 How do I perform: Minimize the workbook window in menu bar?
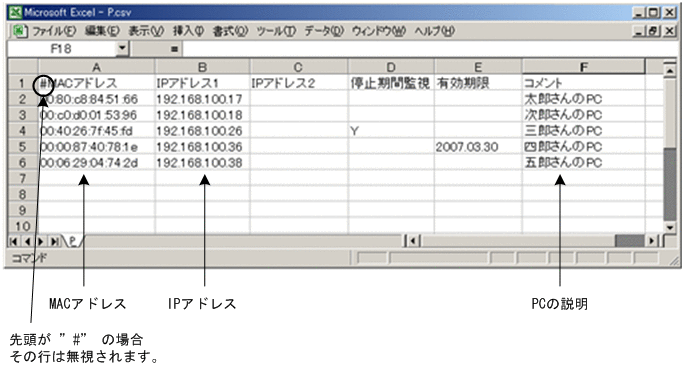click(640, 31)
